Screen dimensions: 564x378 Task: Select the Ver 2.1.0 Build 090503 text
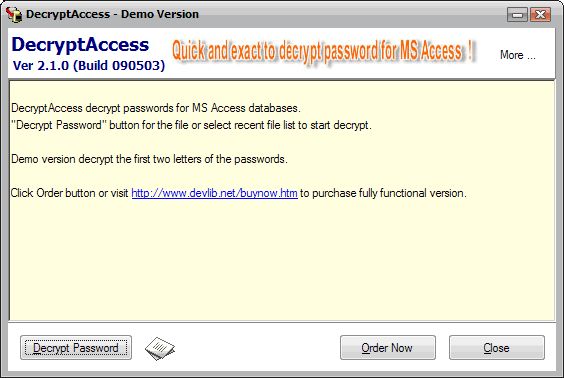[89, 65]
